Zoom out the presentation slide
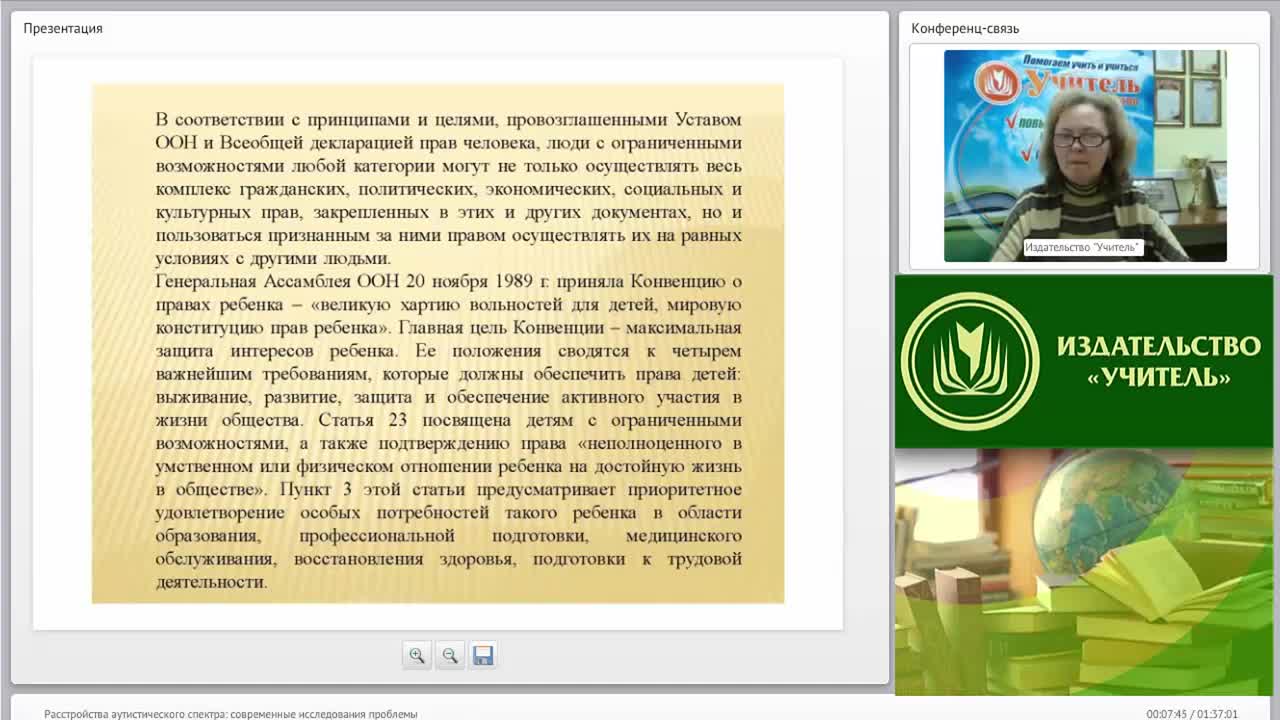This screenshot has height=720, width=1280. 450,655
